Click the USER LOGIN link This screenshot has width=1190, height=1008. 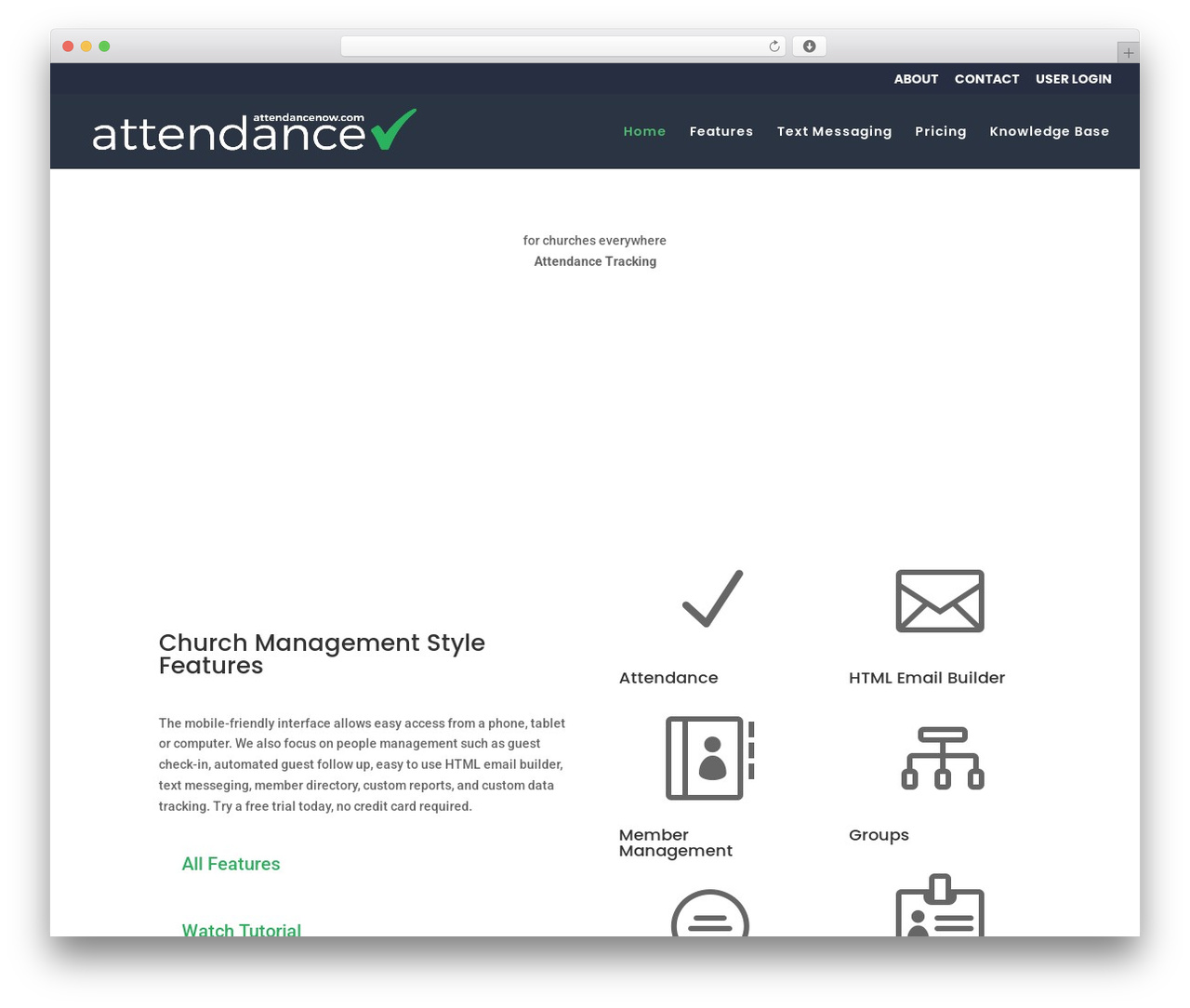[x=1074, y=79]
